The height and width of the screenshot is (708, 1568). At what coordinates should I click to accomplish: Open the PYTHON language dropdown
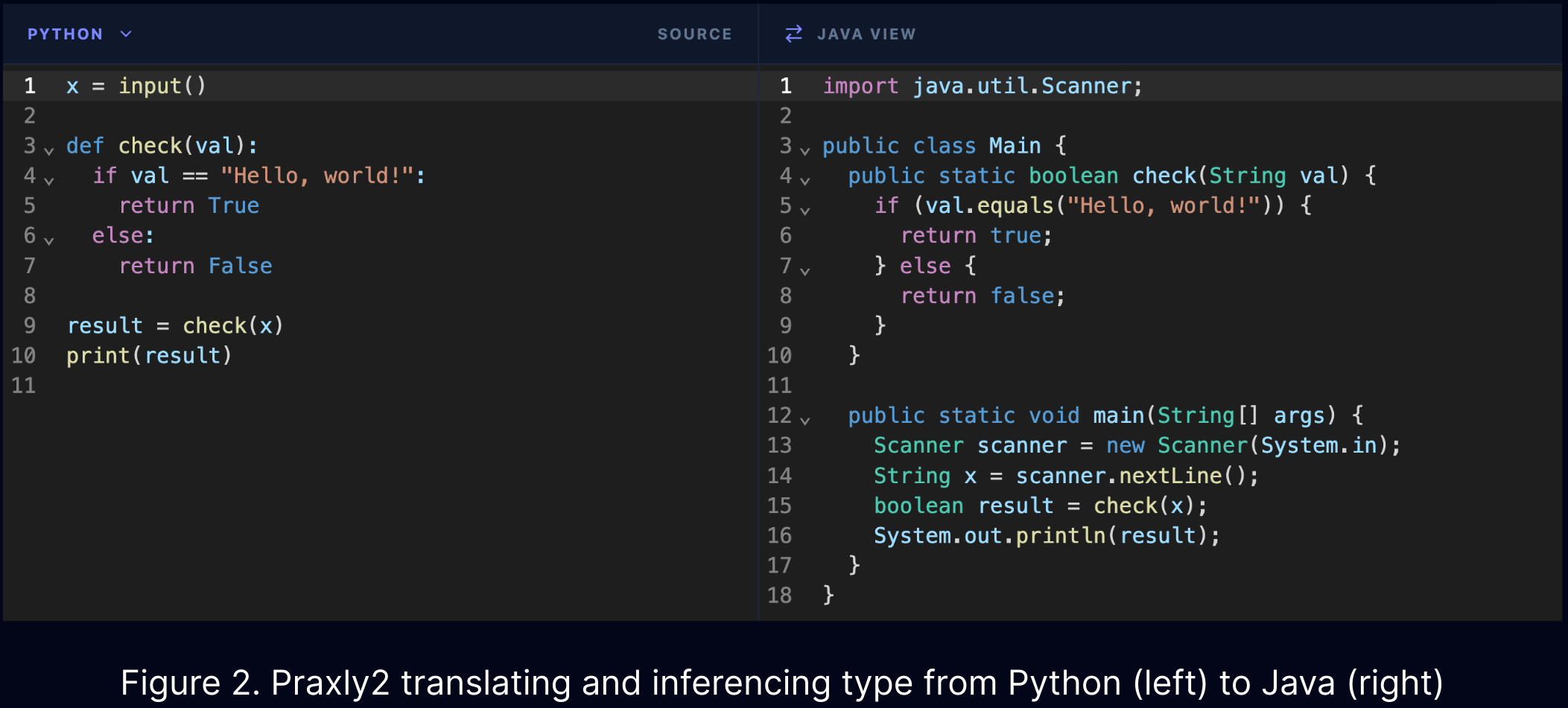[x=79, y=34]
